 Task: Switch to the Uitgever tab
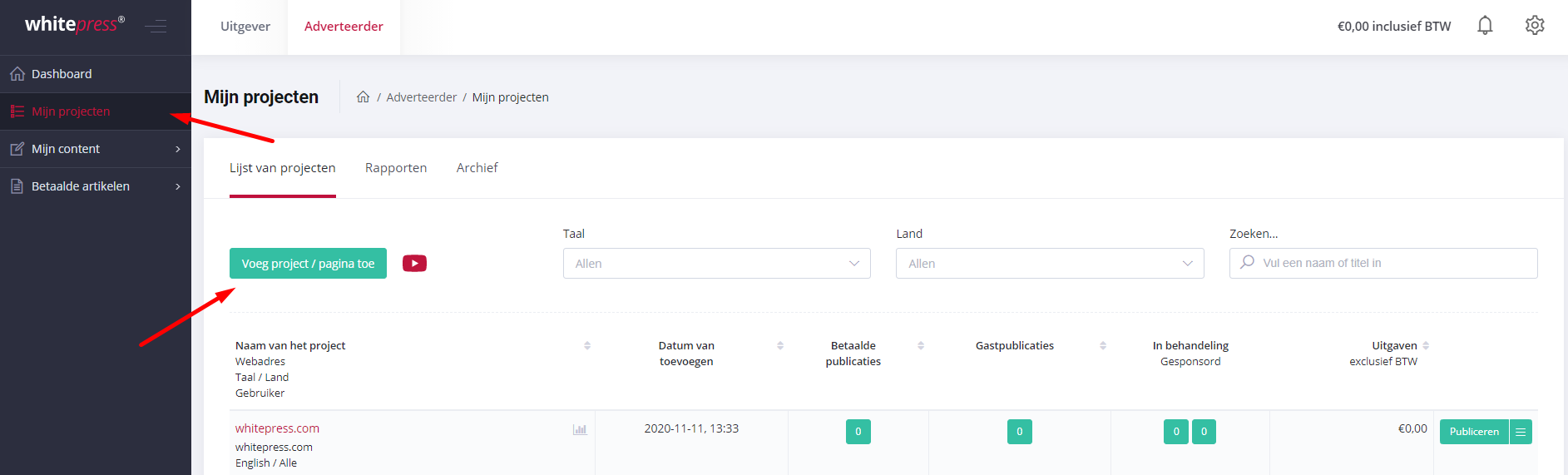coord(245,27)
